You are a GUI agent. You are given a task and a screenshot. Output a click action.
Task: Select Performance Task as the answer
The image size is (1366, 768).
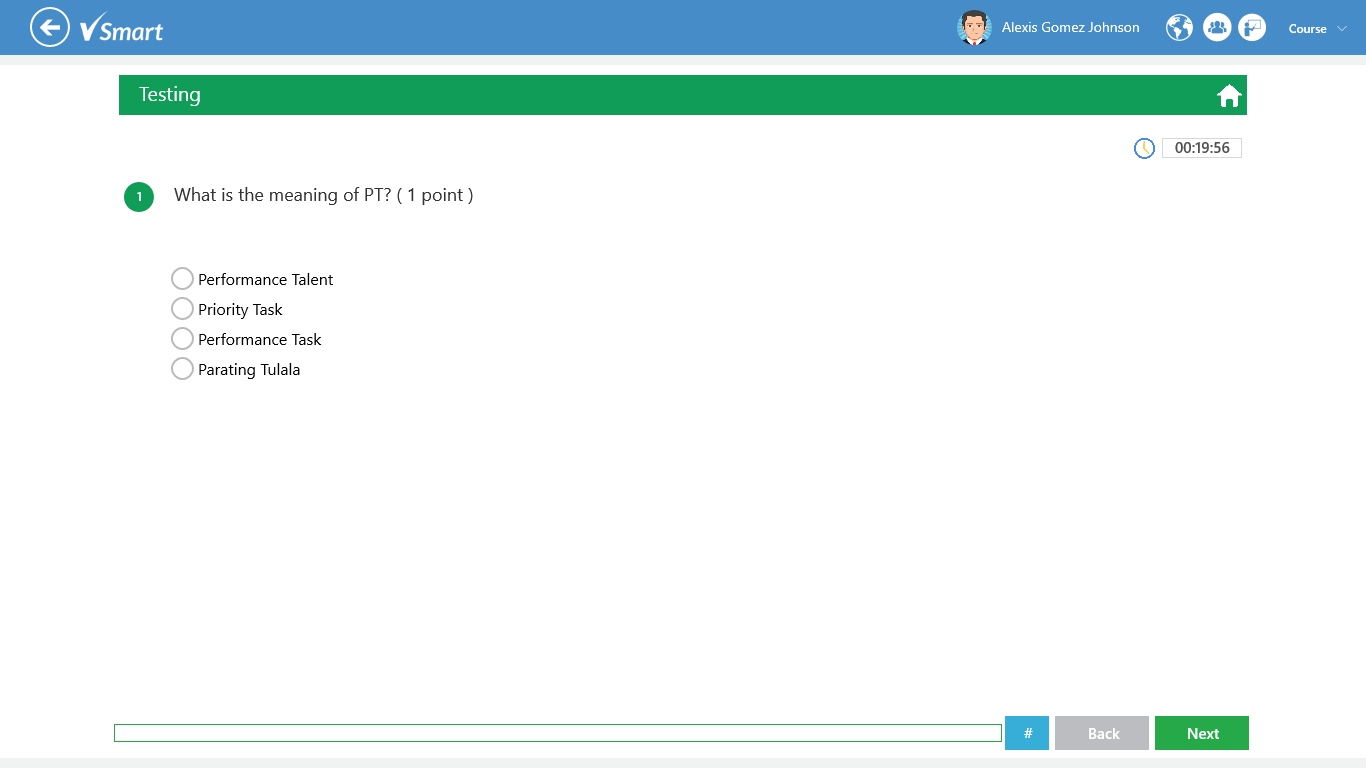coord(182,339)
